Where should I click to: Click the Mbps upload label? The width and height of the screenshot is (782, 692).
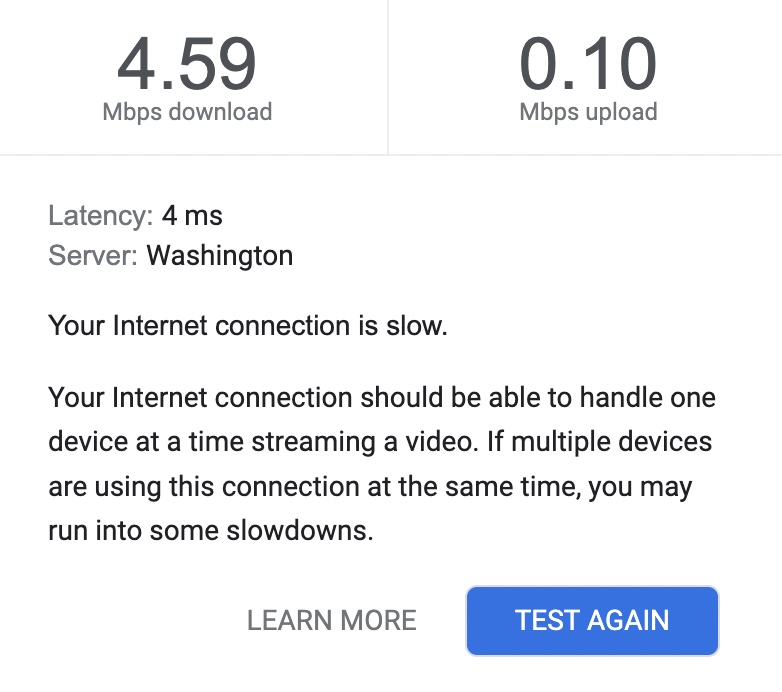point(588,111)
